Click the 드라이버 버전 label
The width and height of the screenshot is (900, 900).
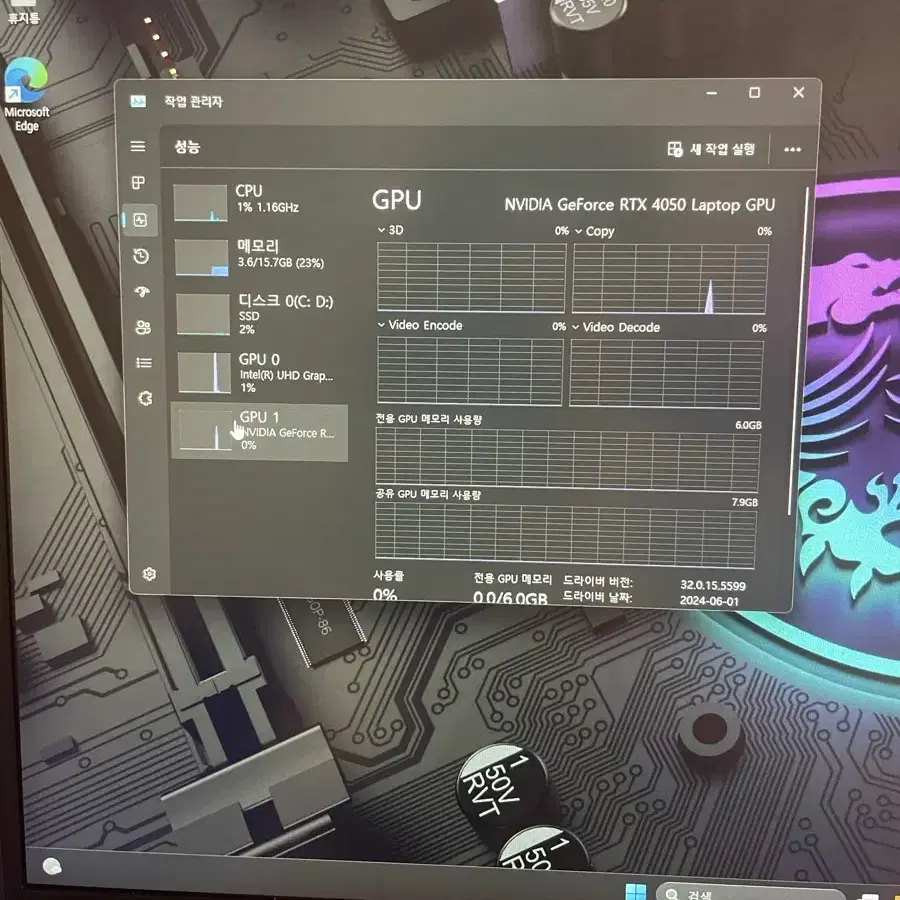coord(598,581)
